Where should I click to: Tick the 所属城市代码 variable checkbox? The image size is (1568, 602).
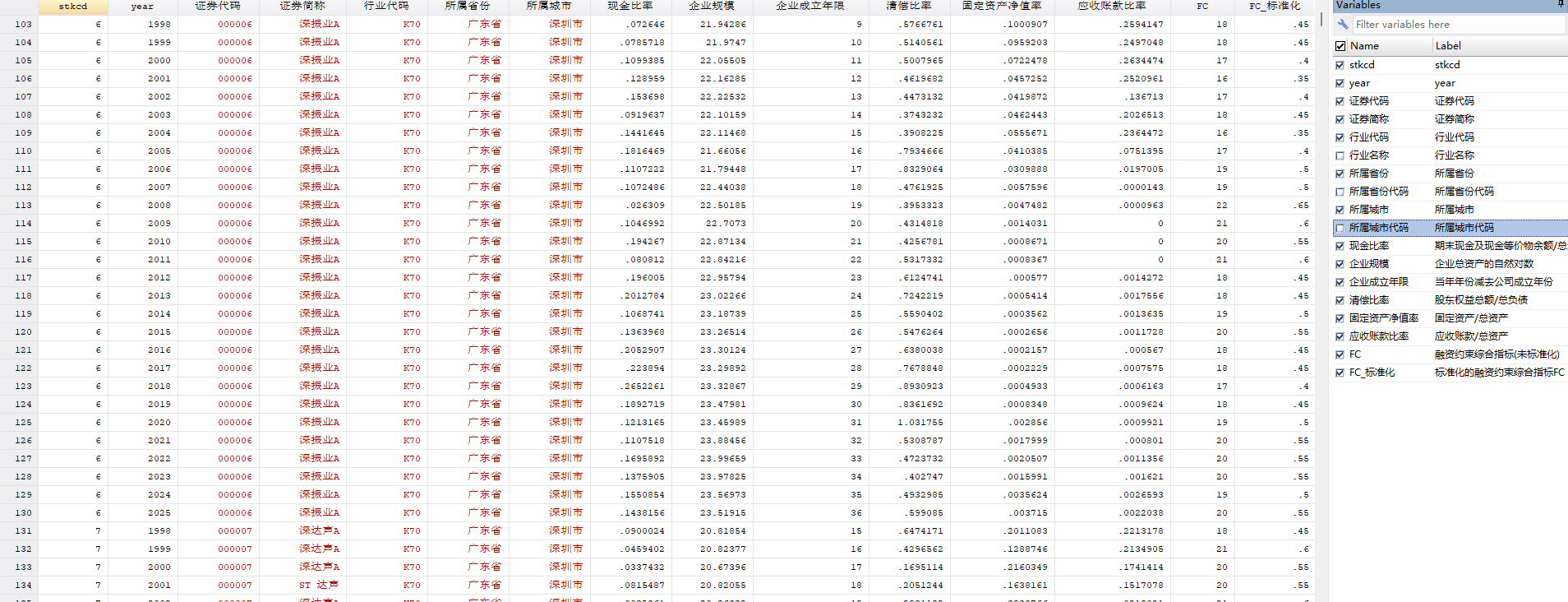click(1340, 228)
